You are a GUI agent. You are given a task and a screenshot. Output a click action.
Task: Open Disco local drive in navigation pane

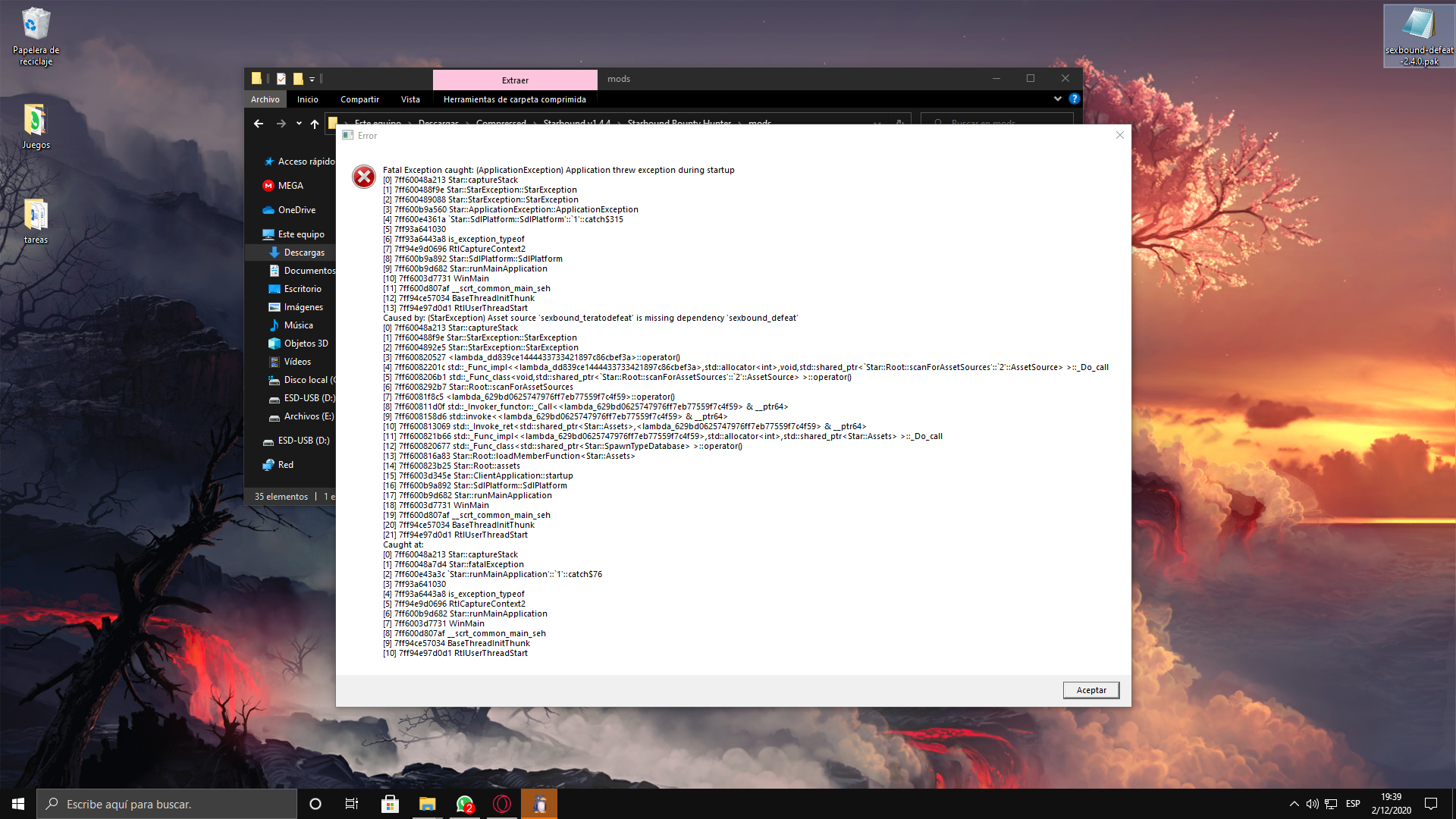(x=301, y=380)
